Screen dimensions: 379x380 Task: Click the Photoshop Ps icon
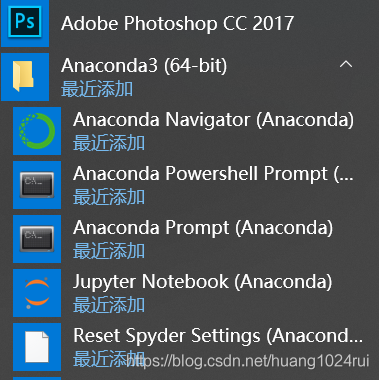pyautogui.click(x=25, y=22)
